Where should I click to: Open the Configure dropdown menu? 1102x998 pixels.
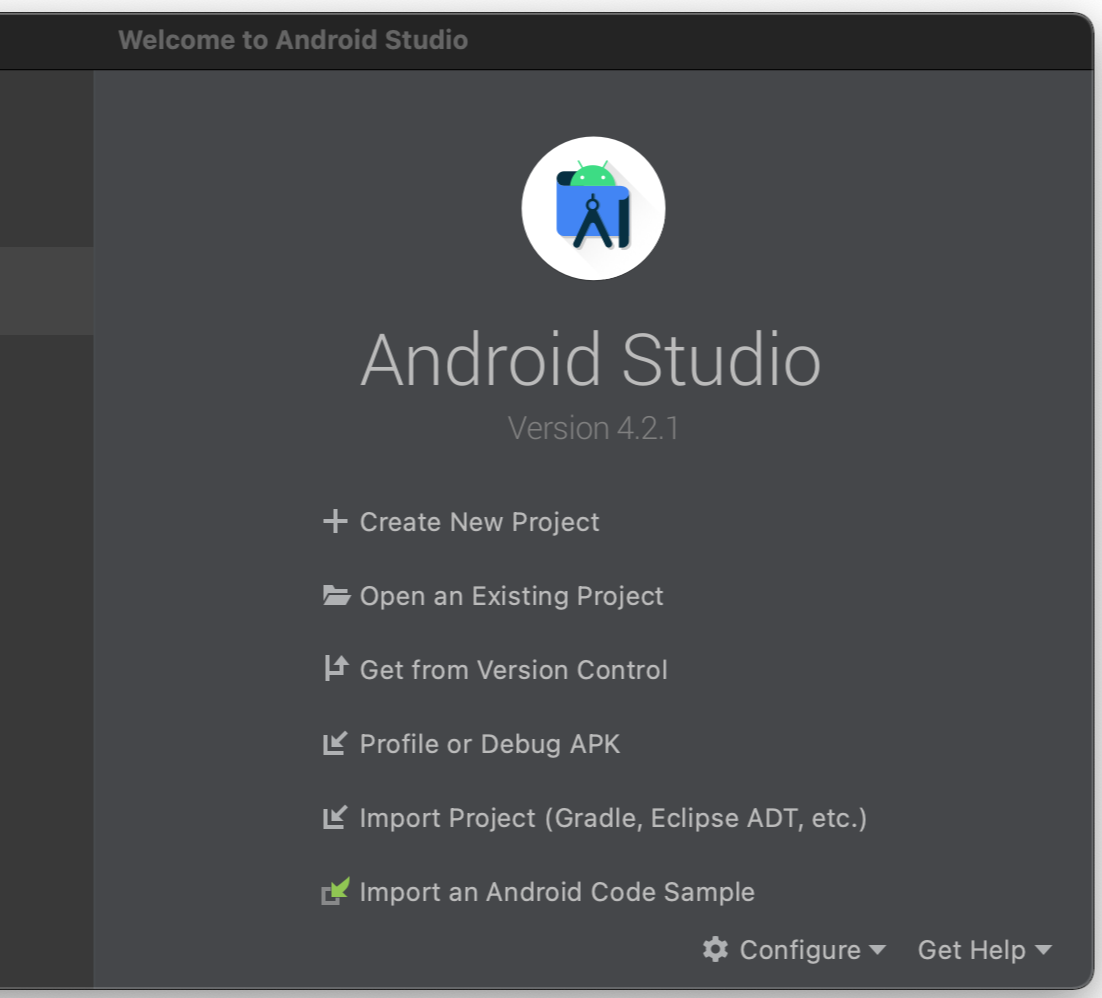point(794,950)
